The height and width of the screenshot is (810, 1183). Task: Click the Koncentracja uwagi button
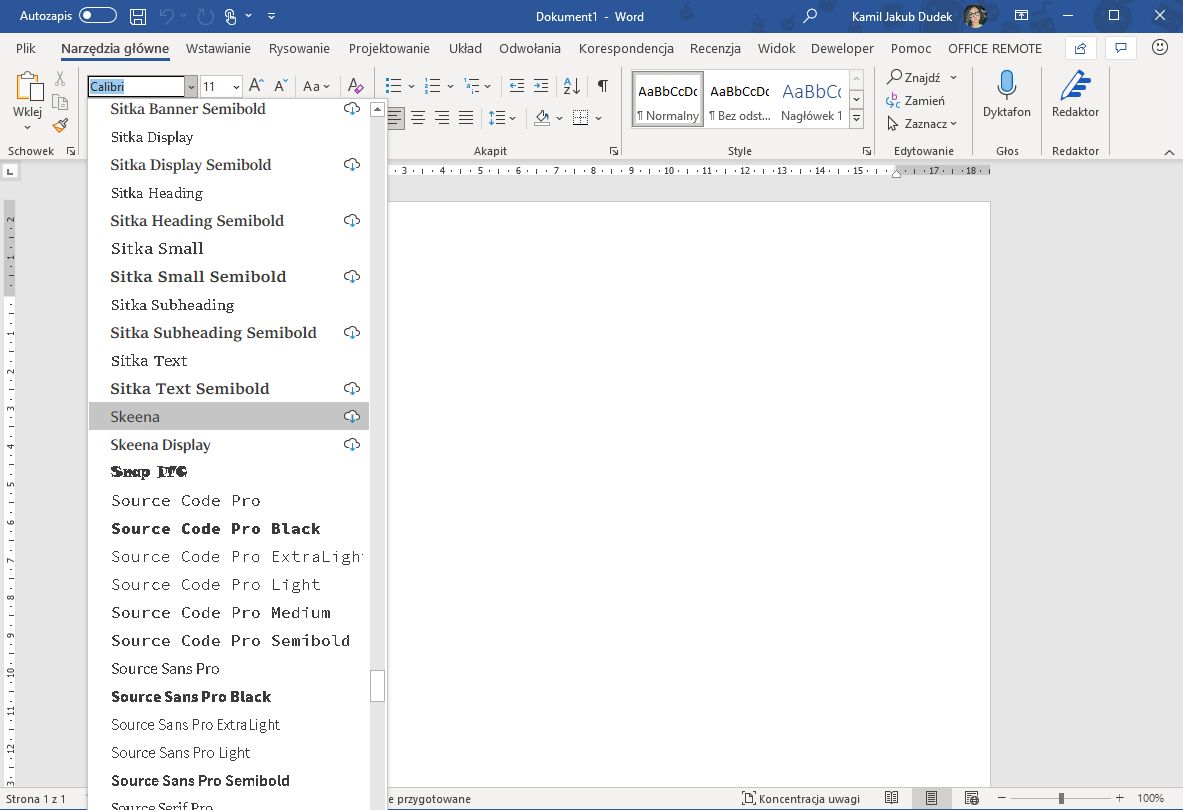pyautogui.click(x=800, y=799)
